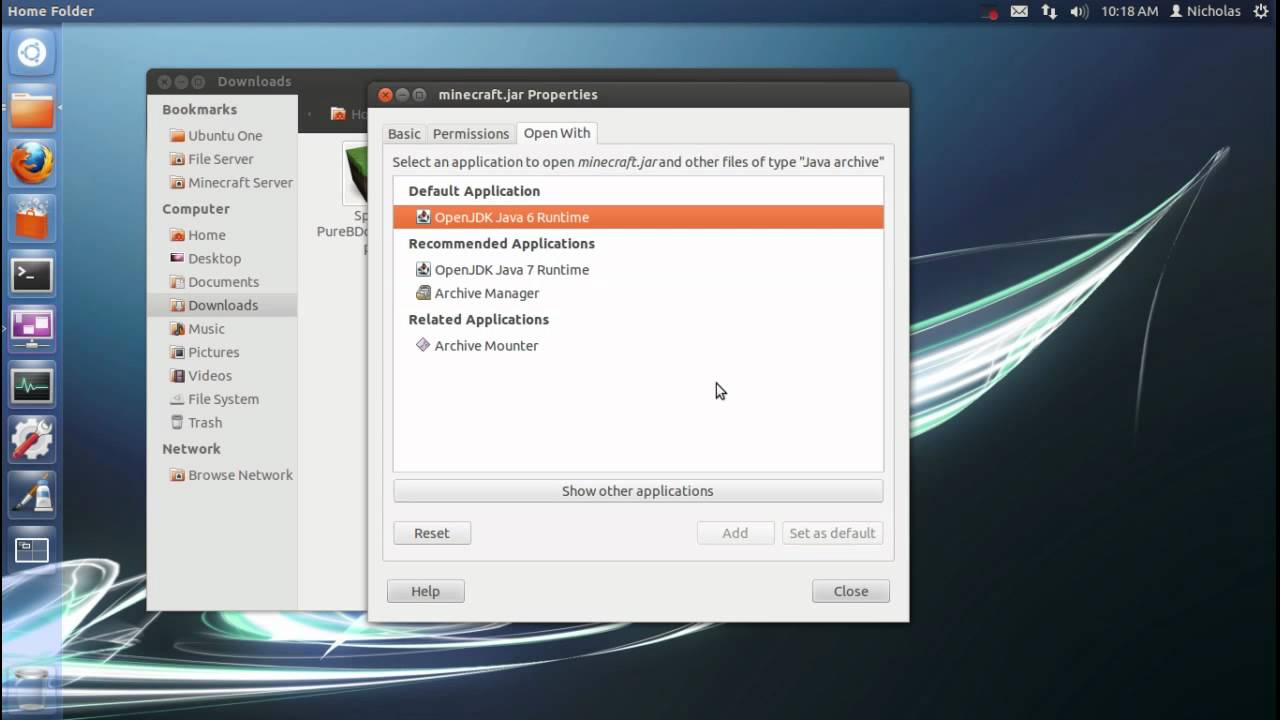Screen dimensions: 1280x720
Task: Open the Nicholas user menu
Action: 1205,11
